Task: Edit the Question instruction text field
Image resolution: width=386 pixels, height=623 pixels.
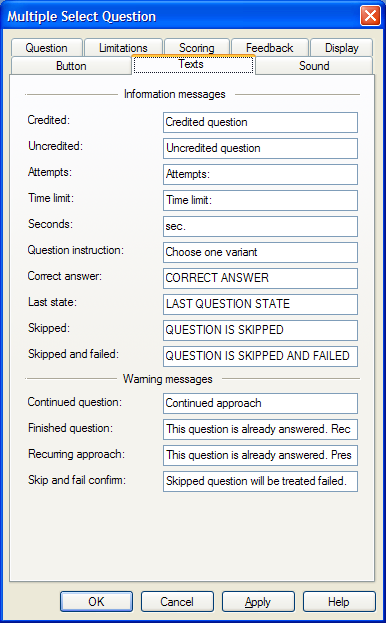Action: [260, 252]
